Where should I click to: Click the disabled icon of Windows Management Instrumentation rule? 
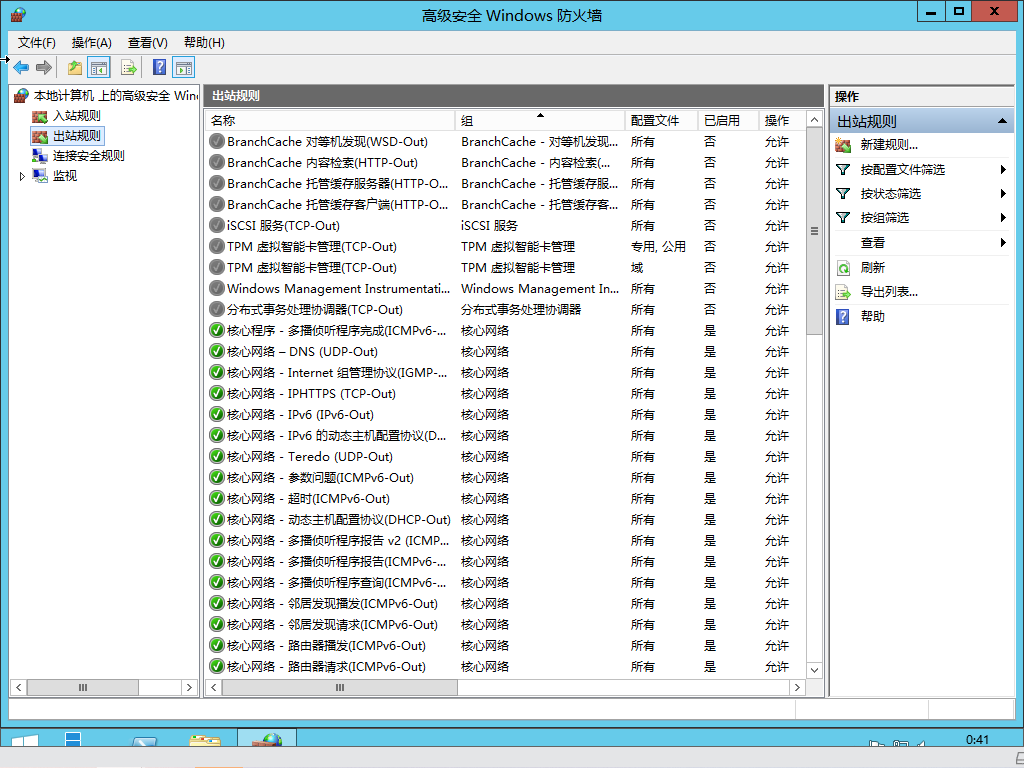(x=217, y=289)
